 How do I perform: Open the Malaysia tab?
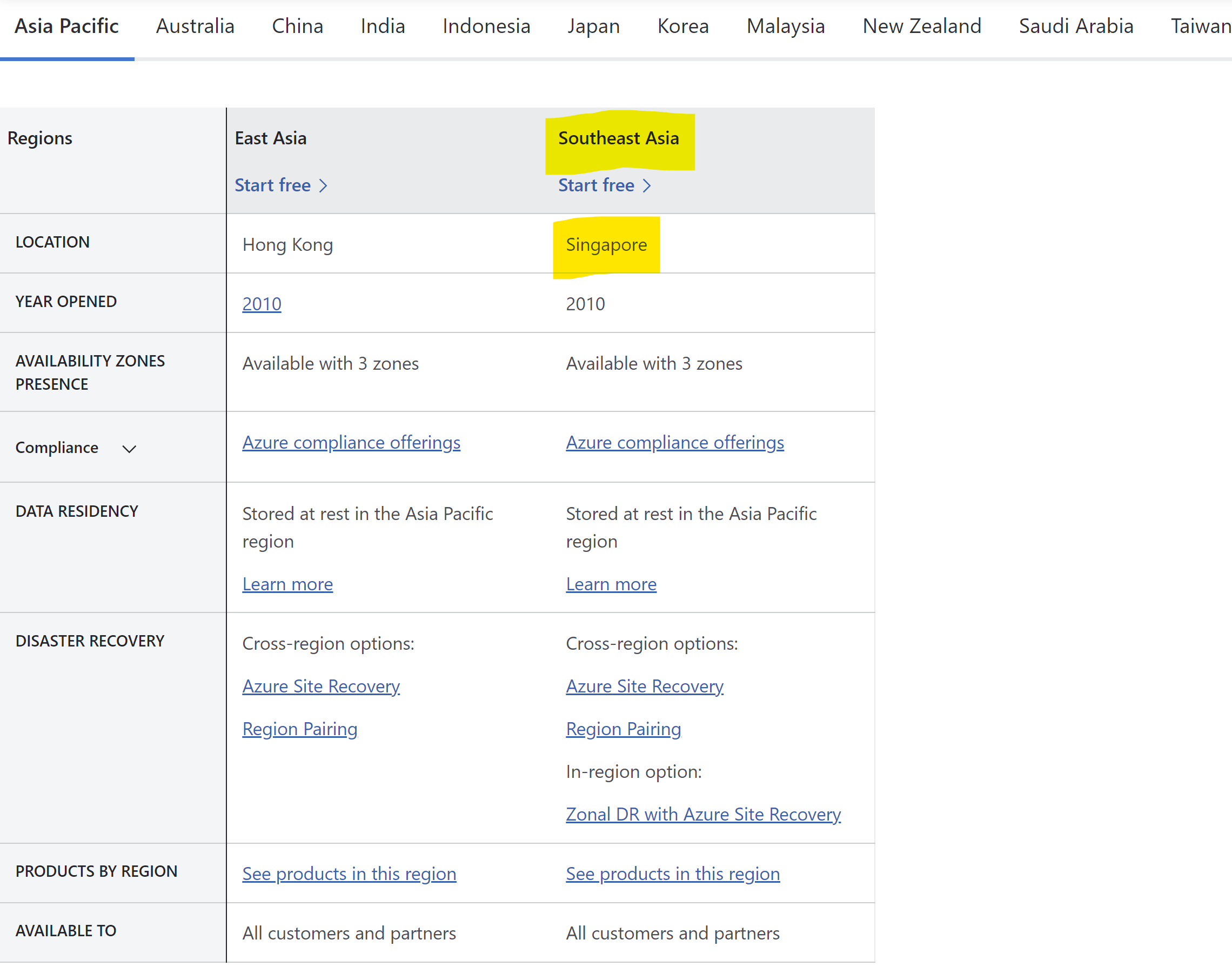click(x=785, y=26)
